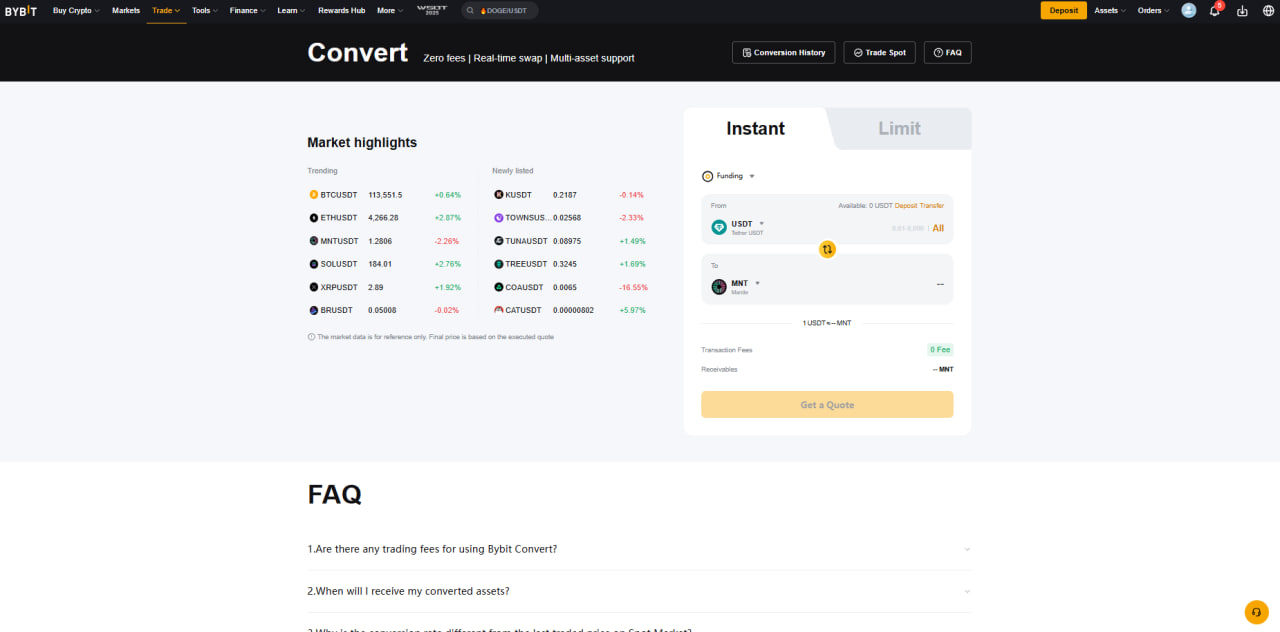Open Trade Spot
This screenshot has height=632, width=1280.
click(x=879, y=52)
